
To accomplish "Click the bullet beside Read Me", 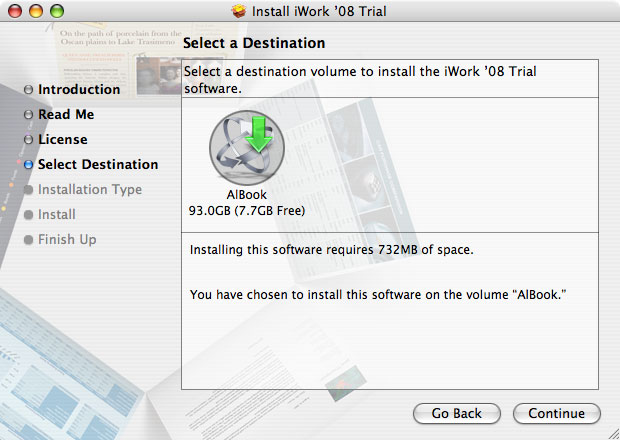I will coord(28,115).
